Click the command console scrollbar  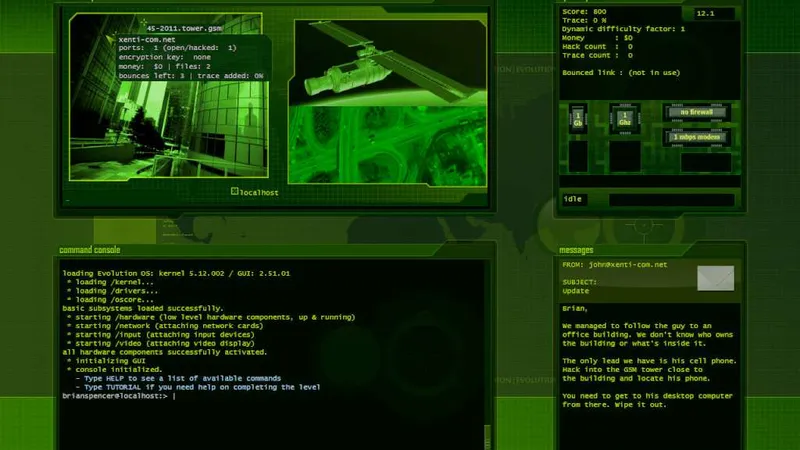[488, 435]
